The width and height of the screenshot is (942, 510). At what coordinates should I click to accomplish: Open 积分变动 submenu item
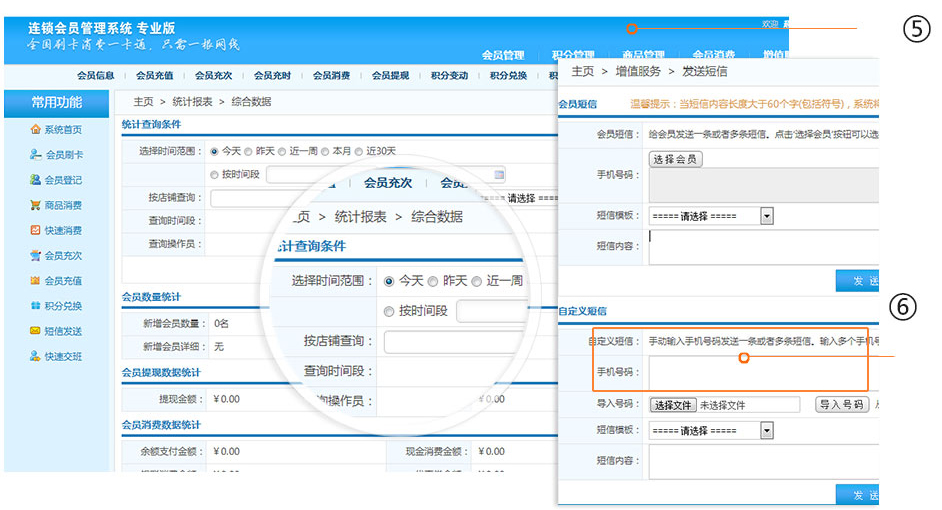point(449,76)
